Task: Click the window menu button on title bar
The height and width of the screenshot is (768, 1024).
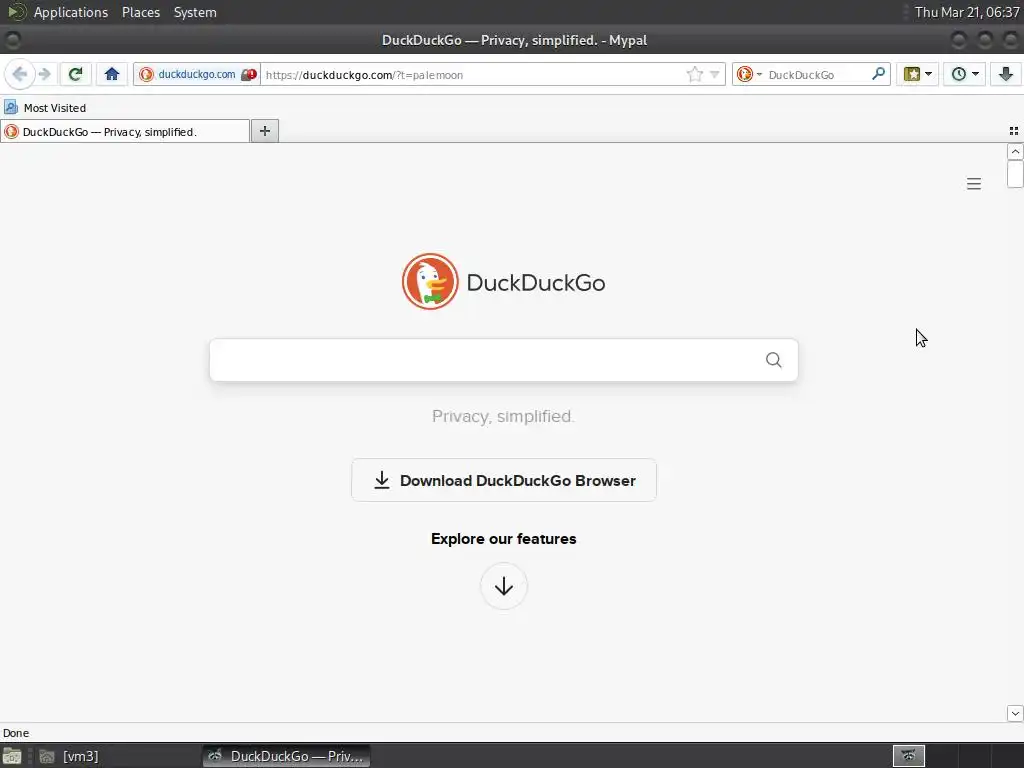Action: pyautogui.click(x=13, y=40)
